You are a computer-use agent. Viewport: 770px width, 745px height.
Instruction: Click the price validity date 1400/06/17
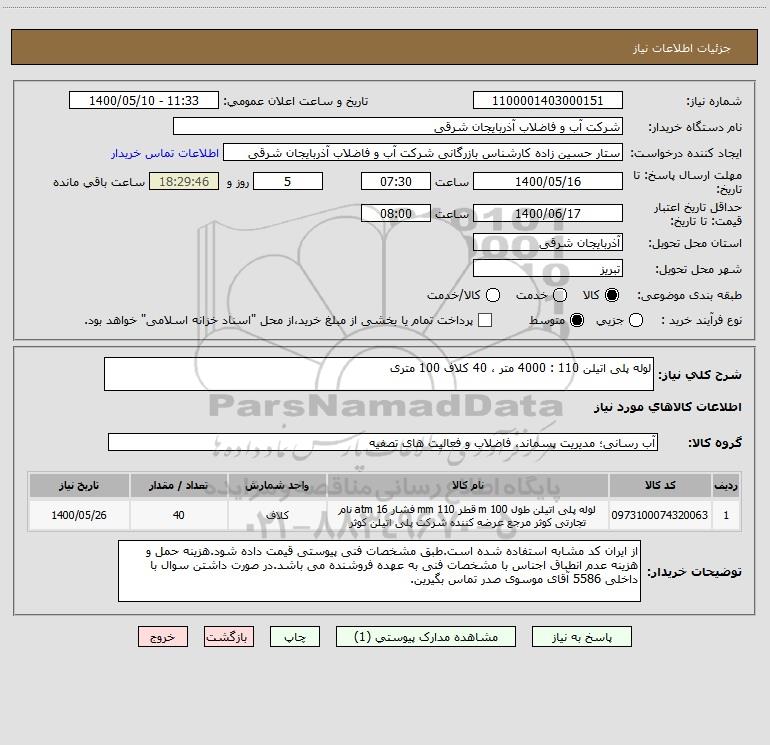pos(548,213)
